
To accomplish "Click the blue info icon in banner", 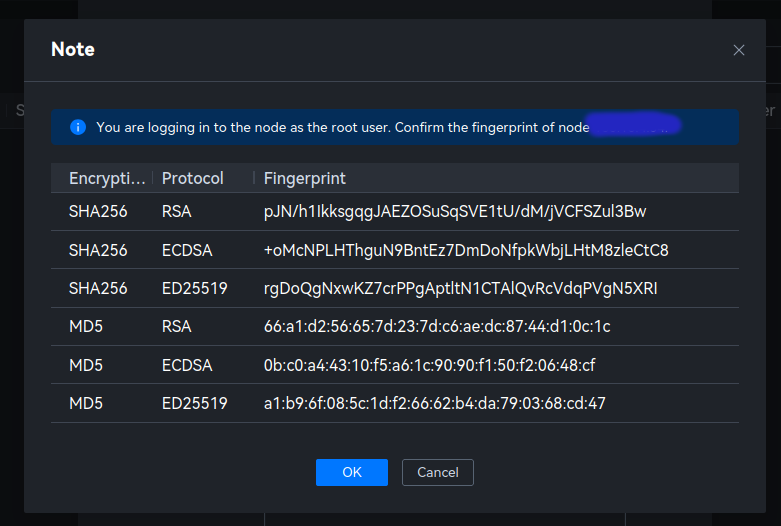I will 78,127.
